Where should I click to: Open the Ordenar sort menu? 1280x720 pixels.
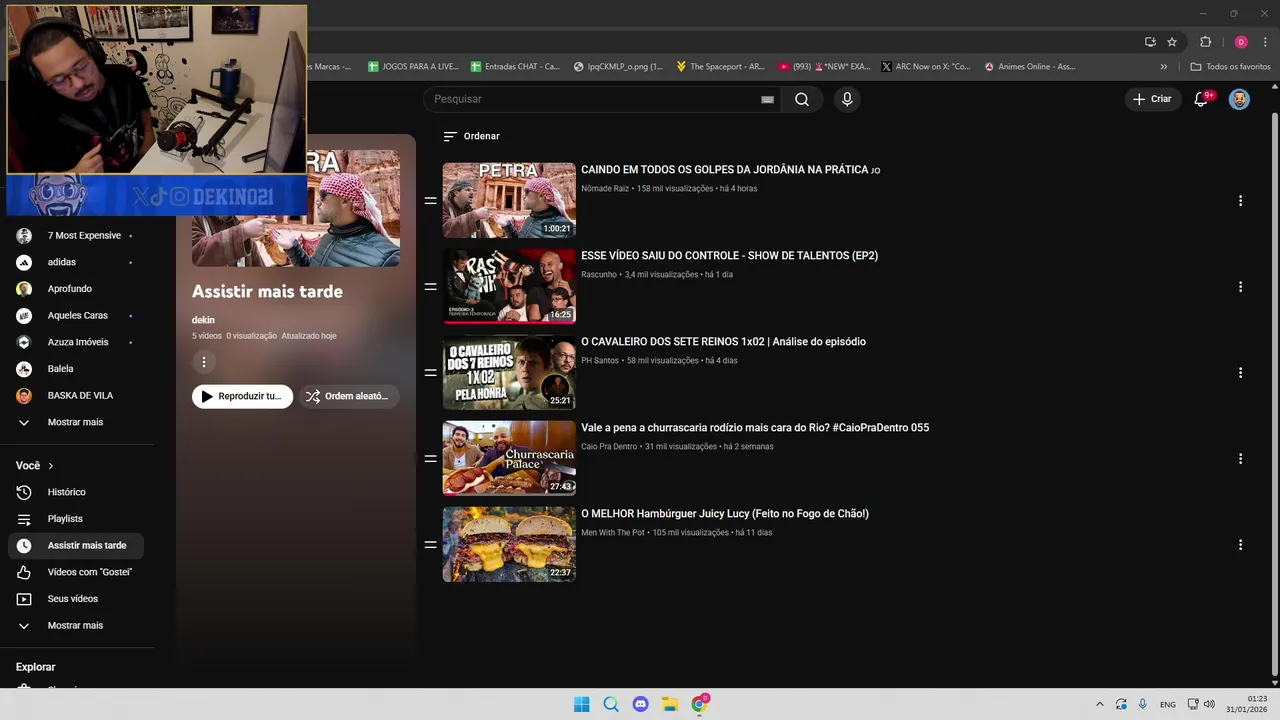tap(471, 136)
